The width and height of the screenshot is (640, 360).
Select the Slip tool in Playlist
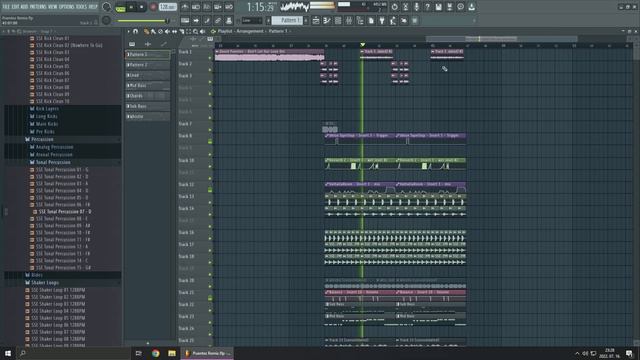[x=174, y=31]
